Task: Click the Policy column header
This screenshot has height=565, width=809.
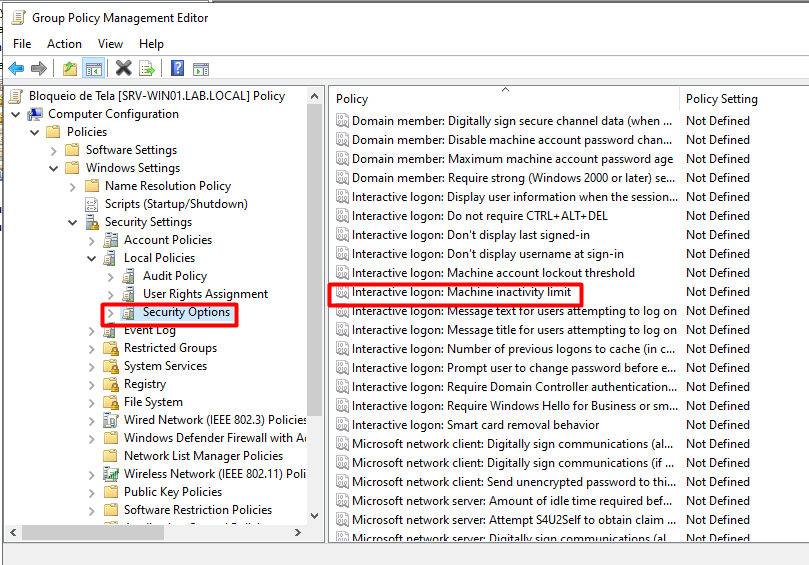Action: (353, 99)
